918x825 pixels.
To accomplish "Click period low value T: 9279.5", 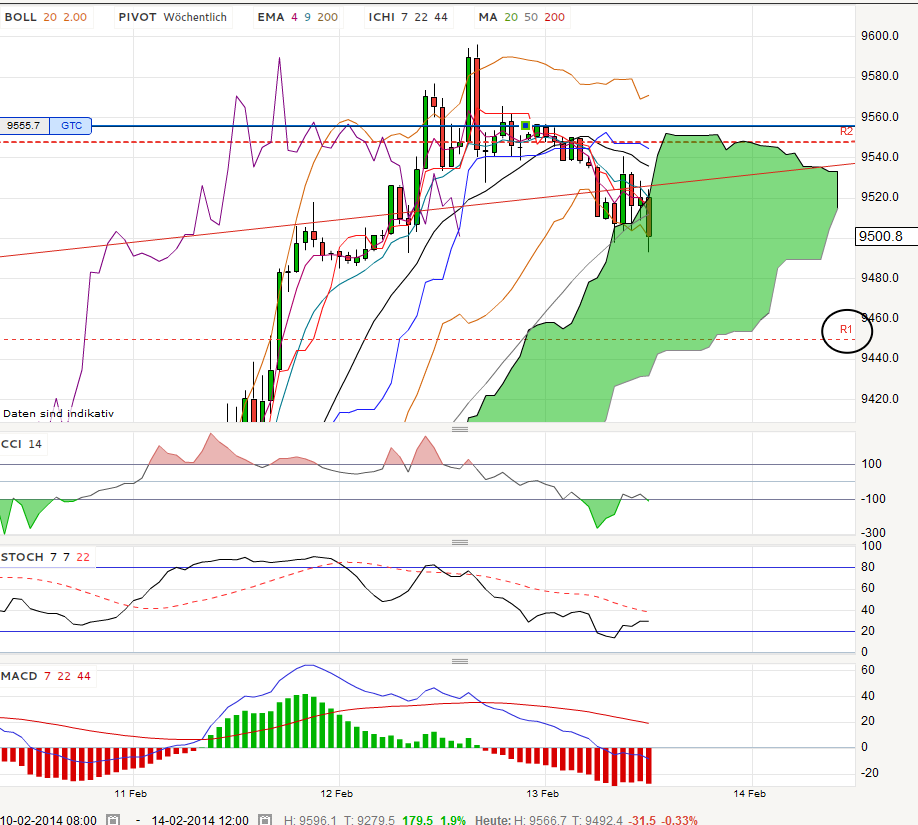I will (x=369, y=820).
